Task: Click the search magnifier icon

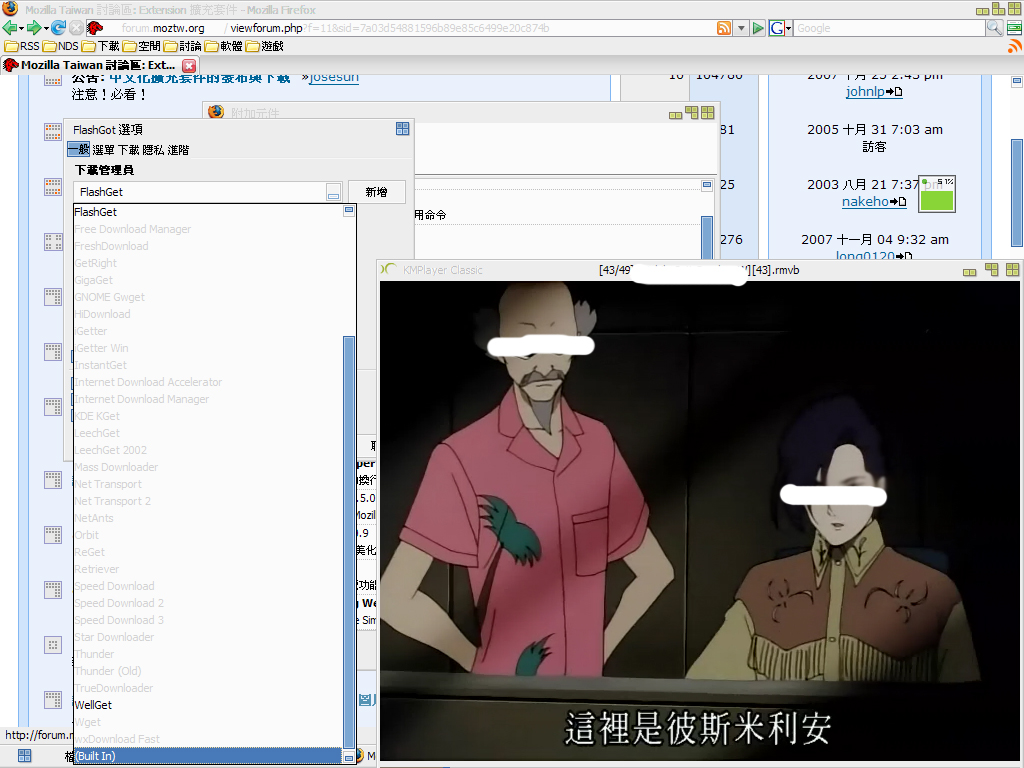Action: click(994, 28)
